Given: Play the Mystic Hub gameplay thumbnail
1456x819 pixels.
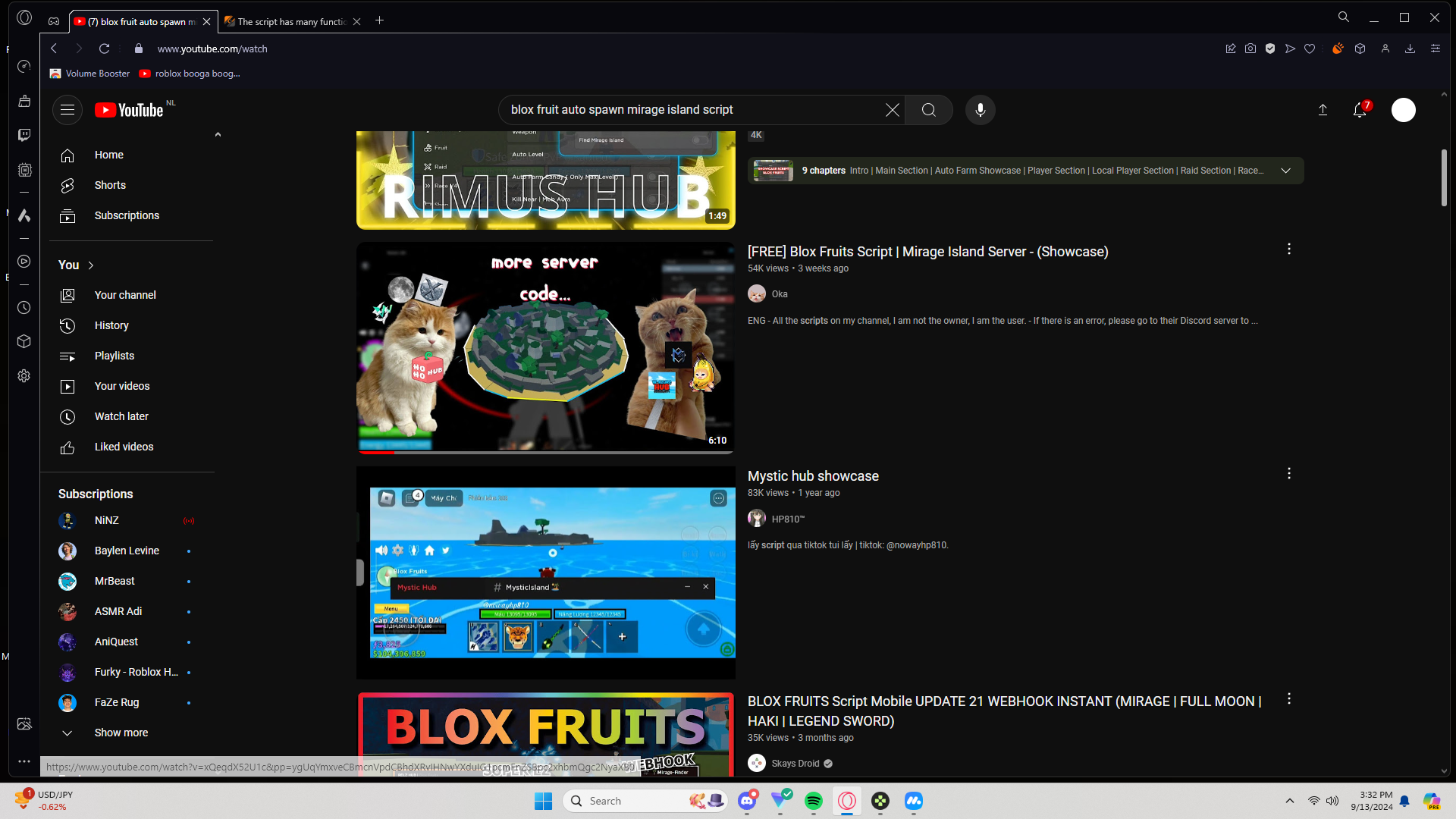Looking at the screenshot, I should tap(546, 573).
